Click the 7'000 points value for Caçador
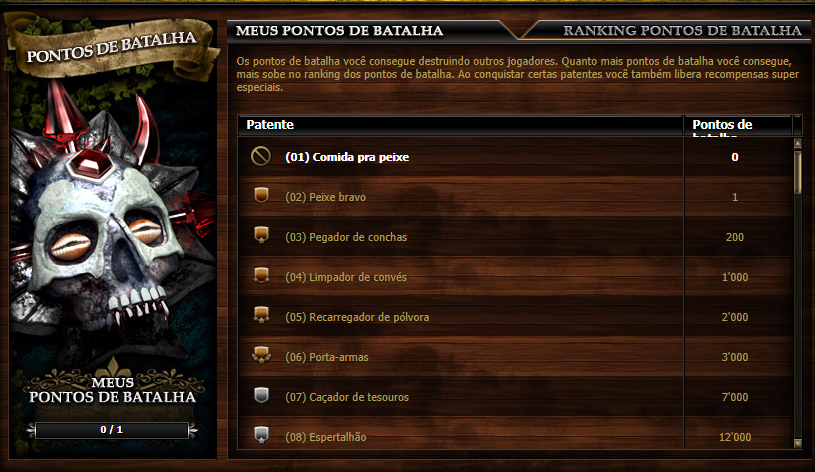 735,397
